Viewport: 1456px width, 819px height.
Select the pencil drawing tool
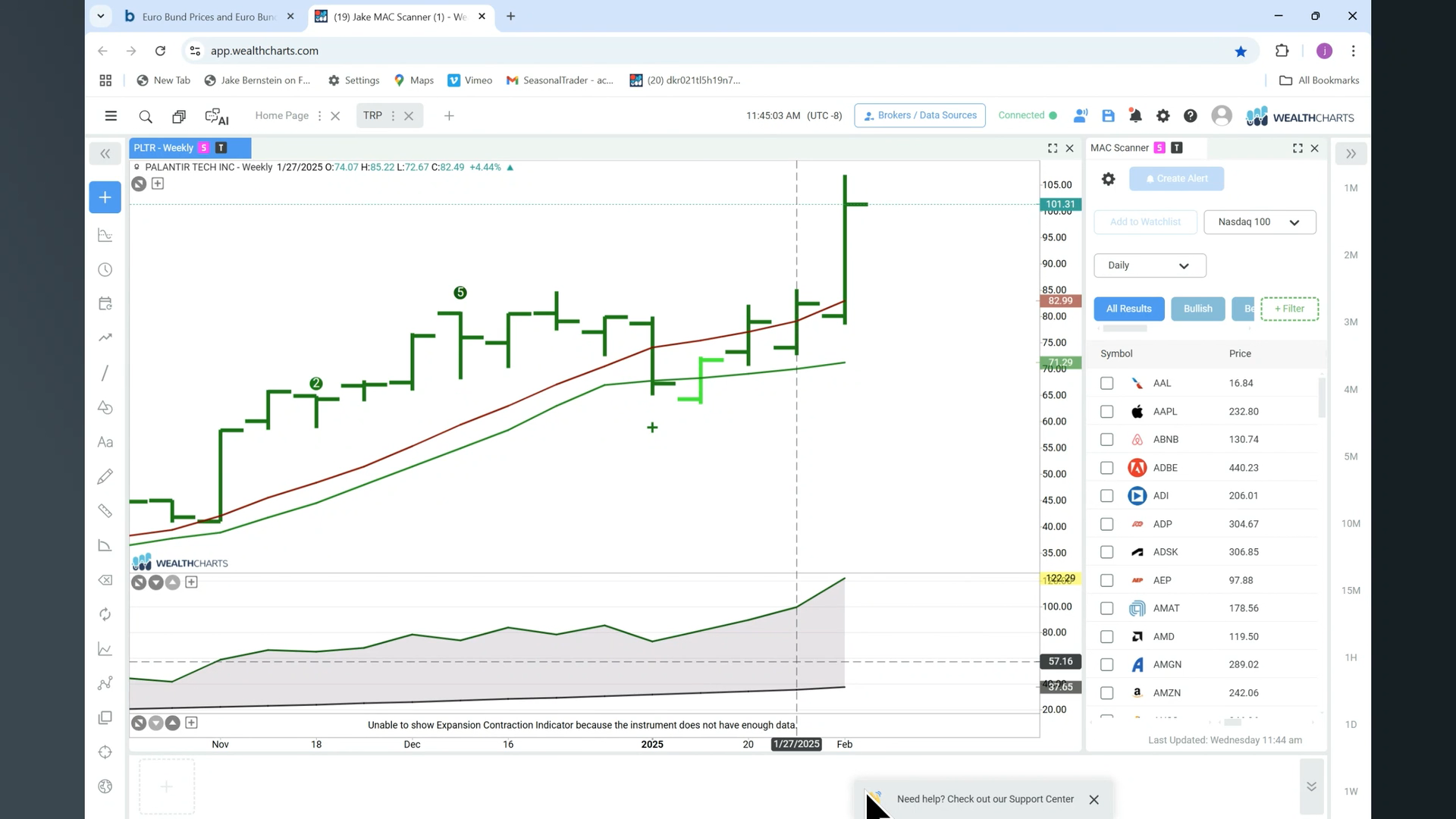coord(105,476)
